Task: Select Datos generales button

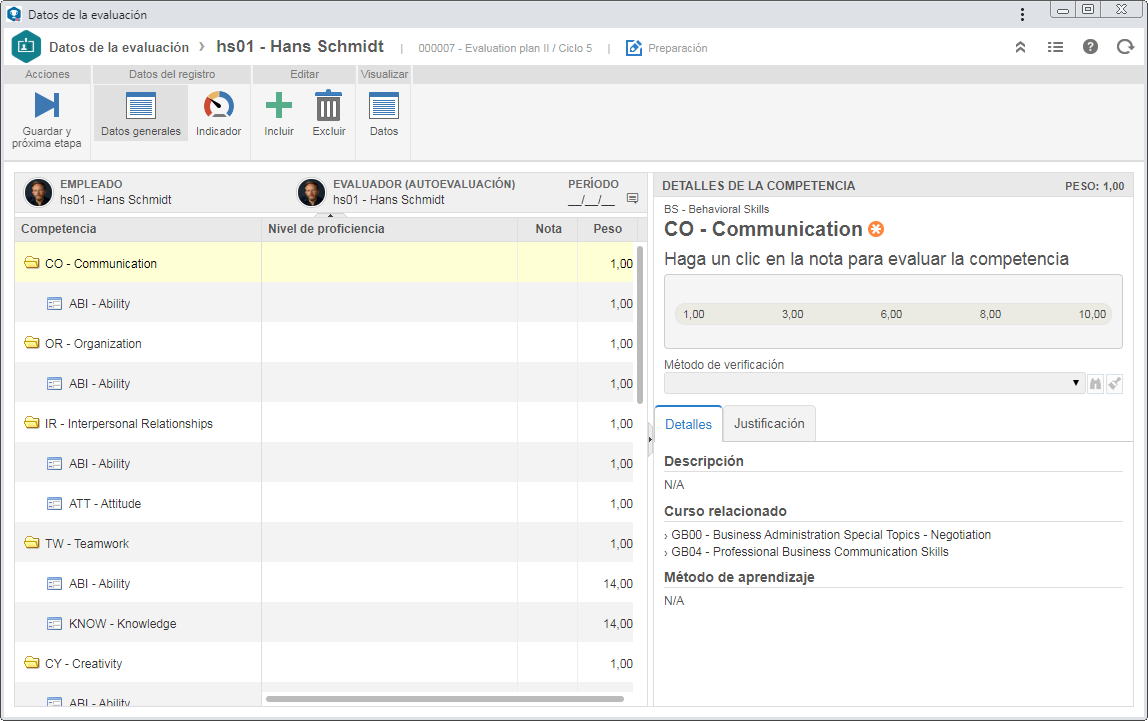Action: [x=141, y=113]
